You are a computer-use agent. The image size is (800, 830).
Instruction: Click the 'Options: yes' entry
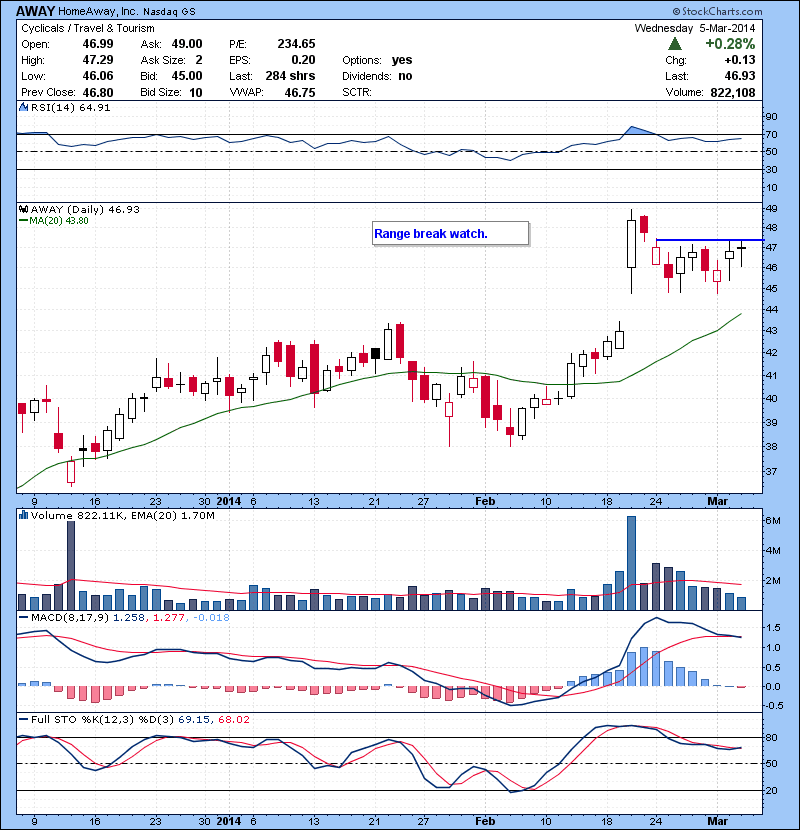377,60
